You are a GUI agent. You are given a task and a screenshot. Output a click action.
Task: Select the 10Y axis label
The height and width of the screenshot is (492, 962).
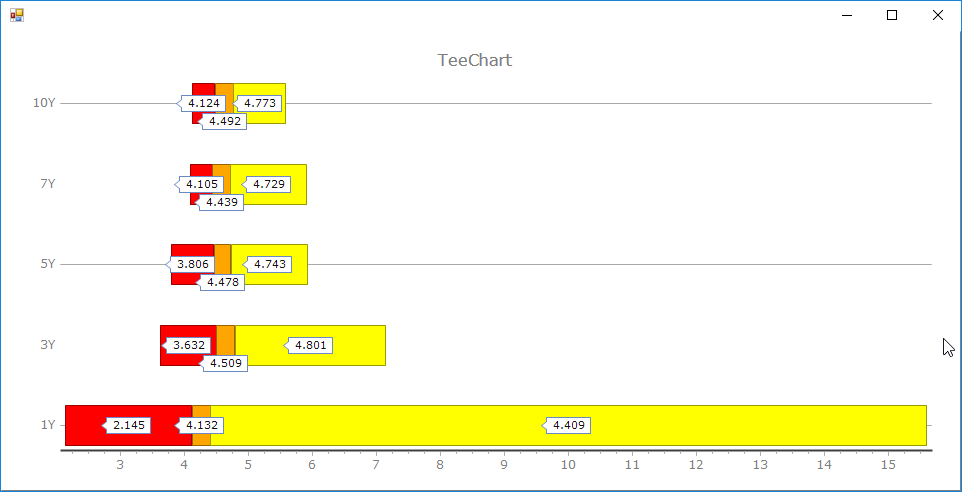(44, 103)
